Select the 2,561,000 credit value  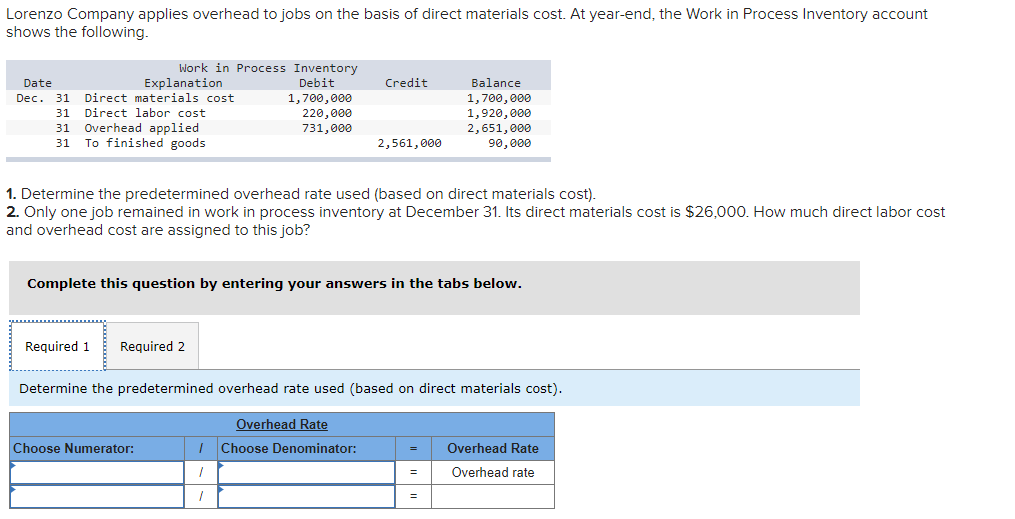point(410,143)
